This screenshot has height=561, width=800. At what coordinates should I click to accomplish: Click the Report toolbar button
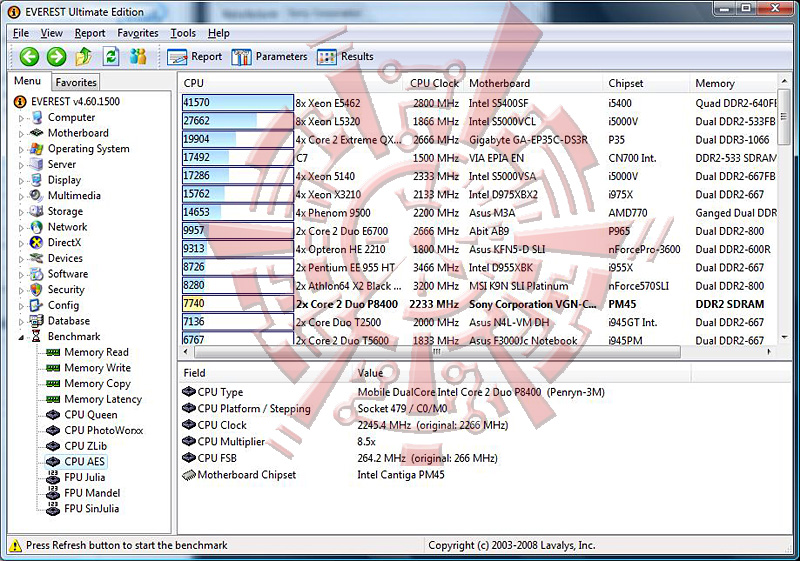click(195, 57)
